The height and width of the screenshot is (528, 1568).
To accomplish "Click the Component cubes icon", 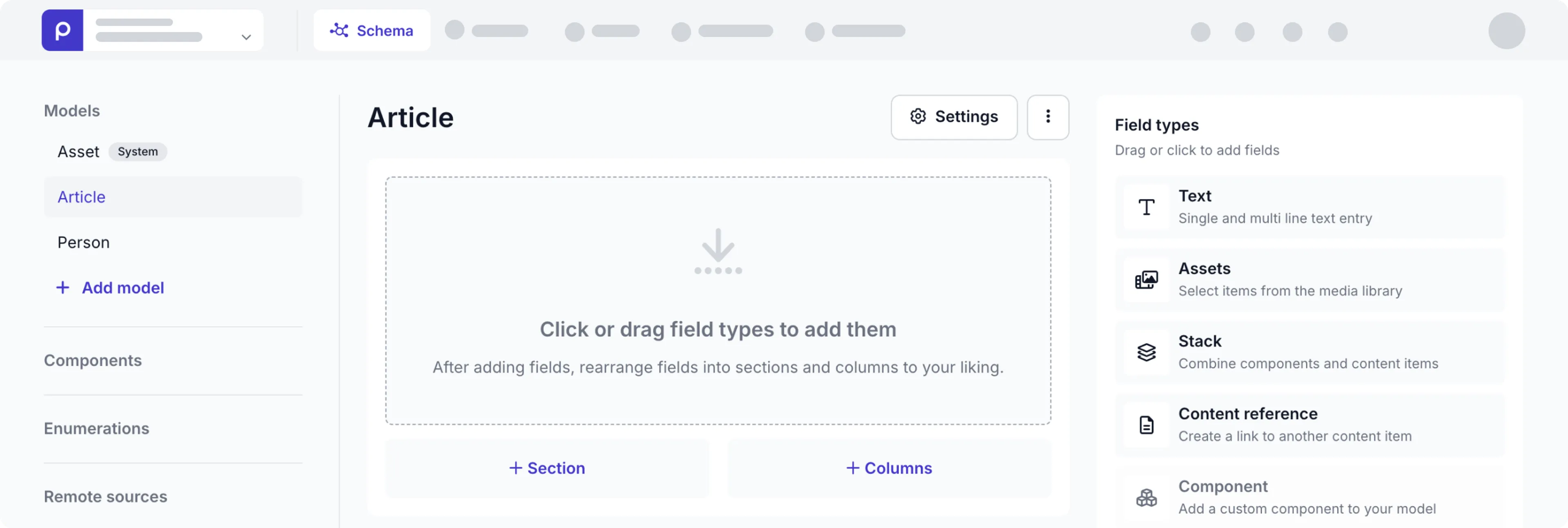I will (1146, 497).
